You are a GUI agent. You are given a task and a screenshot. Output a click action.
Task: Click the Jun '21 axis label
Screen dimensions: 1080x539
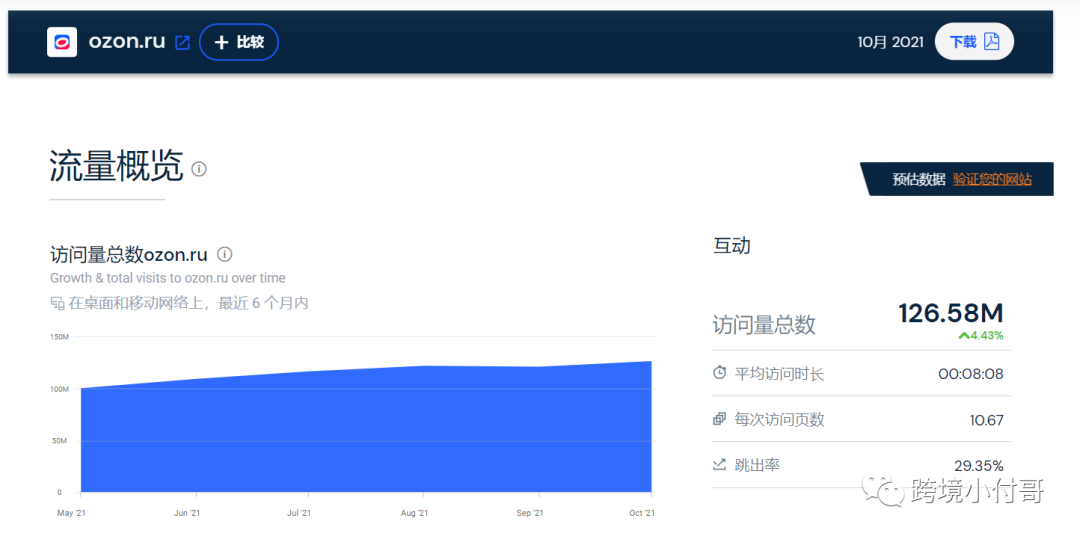[187, 514]
